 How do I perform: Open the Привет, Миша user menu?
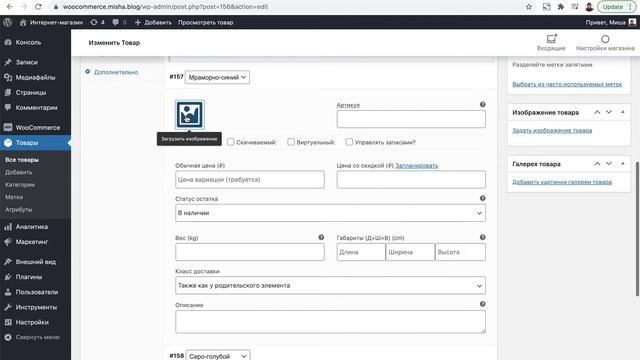(x=611, y=22)
